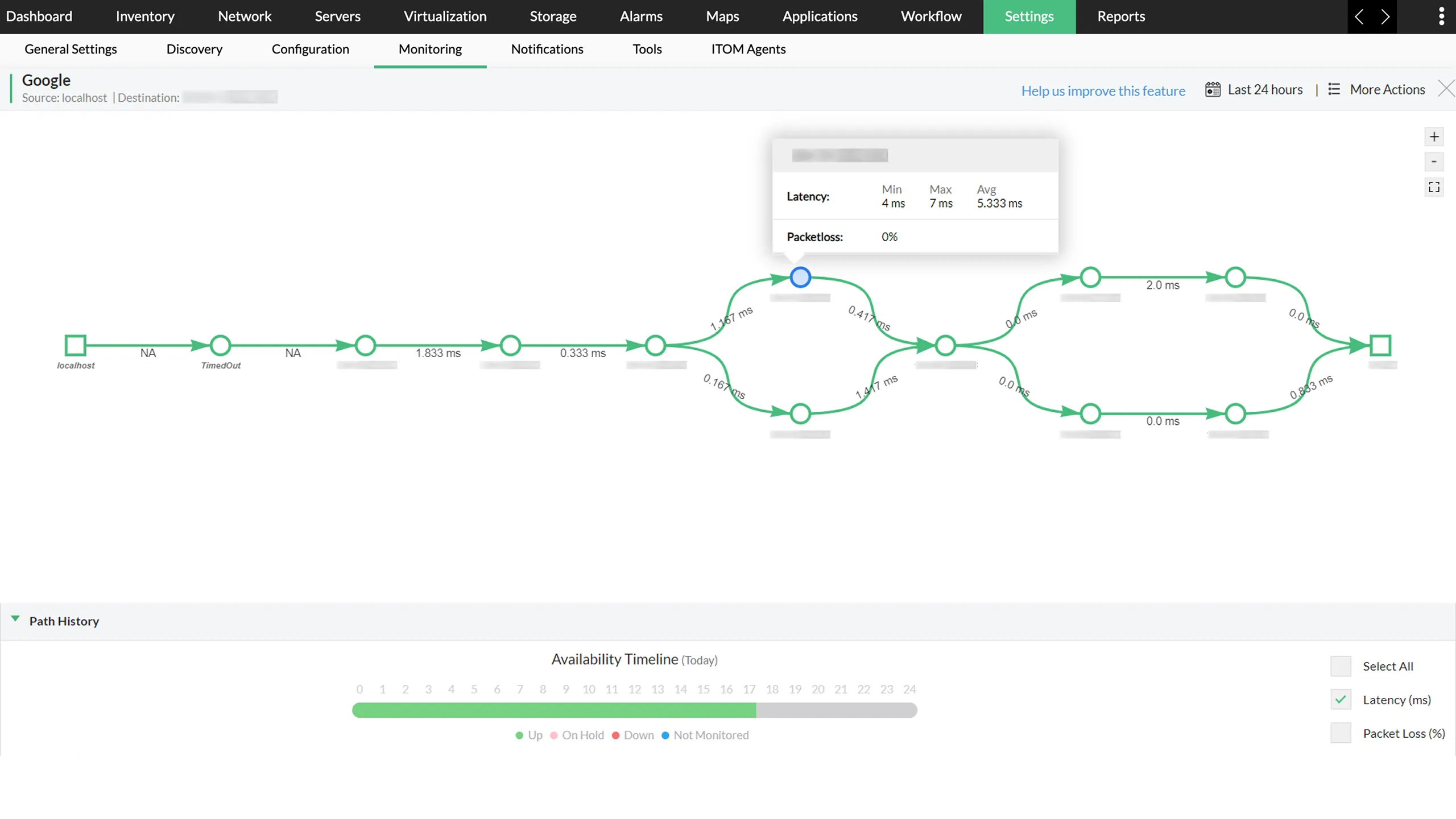Click the Help us improve this feature link
1456x819 pixels.
point(1103,90)
